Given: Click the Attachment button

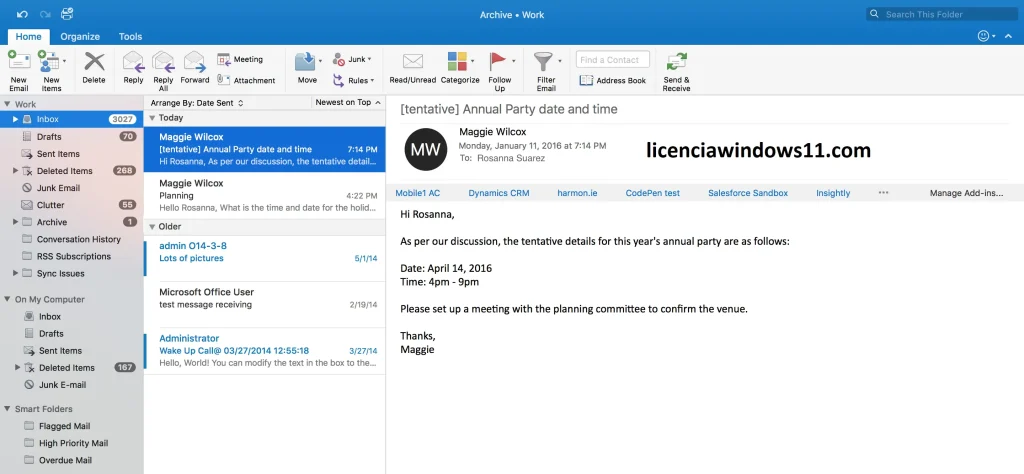Looking at the screenshot, I should pyautogui.click(x=246, y=80).
